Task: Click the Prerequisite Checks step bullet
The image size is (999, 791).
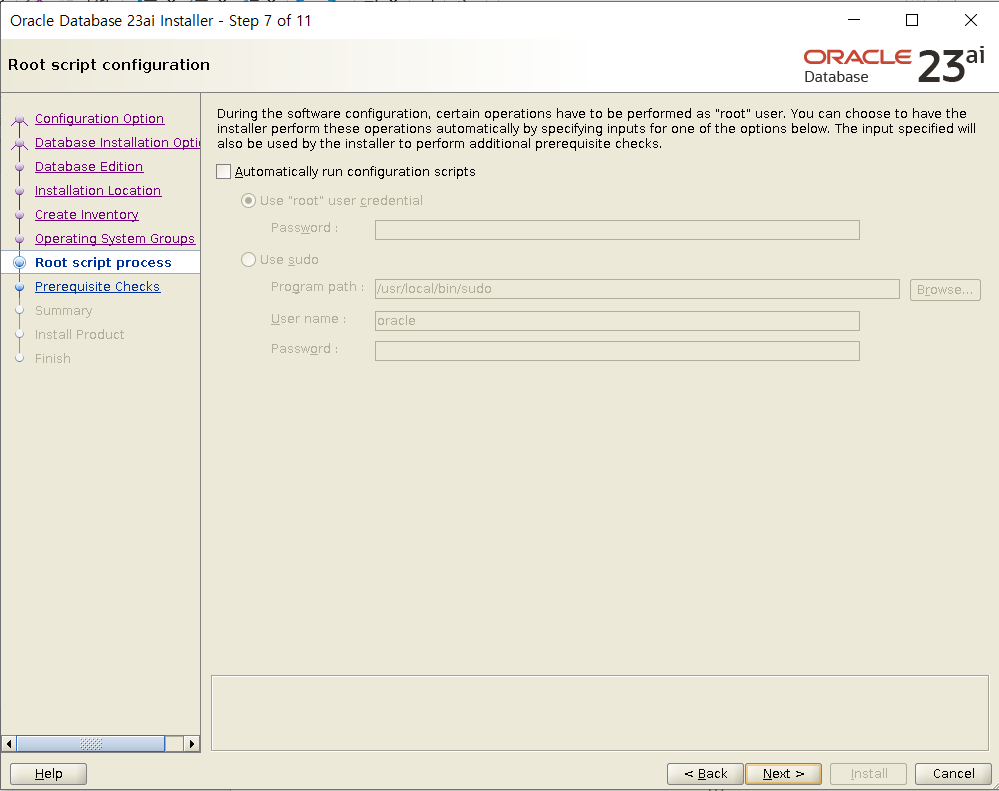Action: 20,287
